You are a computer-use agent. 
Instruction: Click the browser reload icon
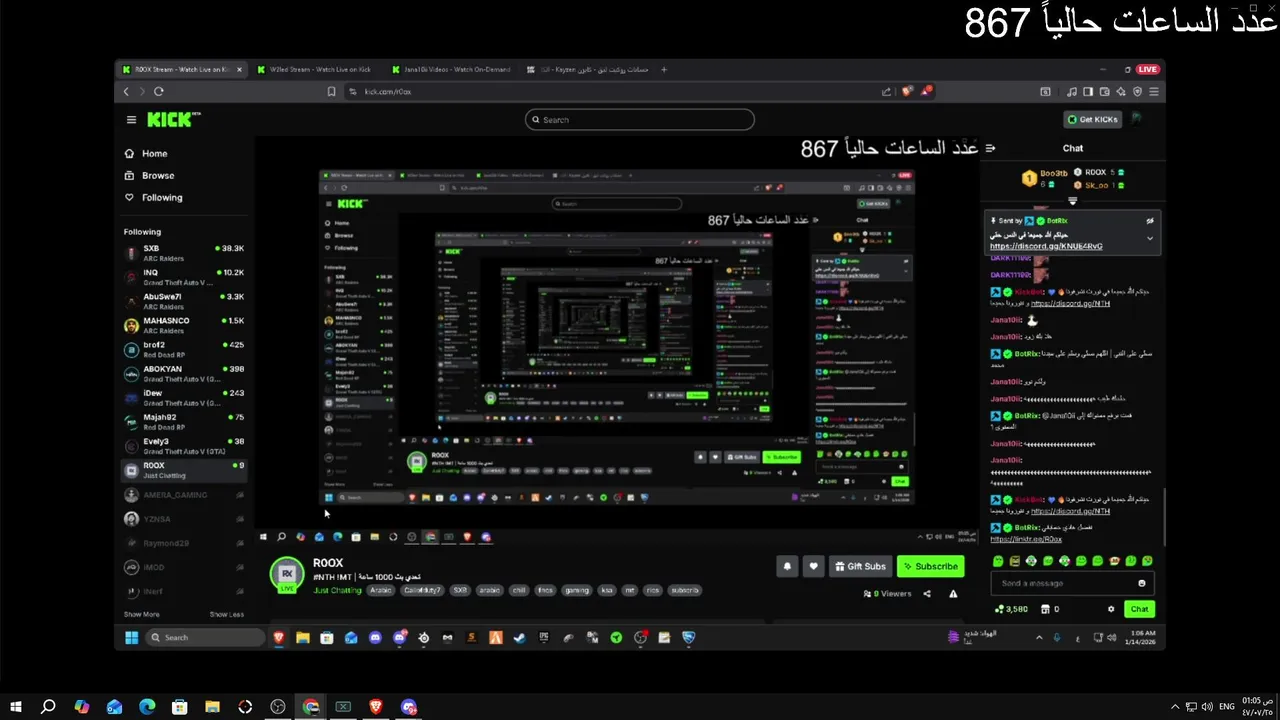158,91
